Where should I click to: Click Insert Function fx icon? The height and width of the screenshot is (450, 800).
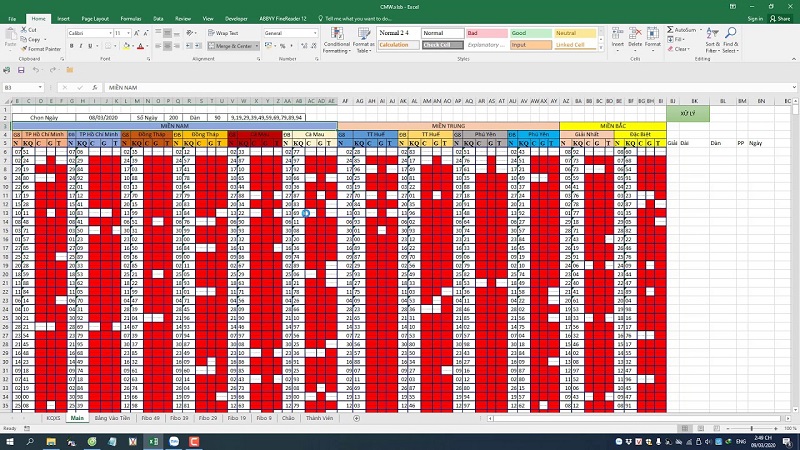(x=94, y=88)
